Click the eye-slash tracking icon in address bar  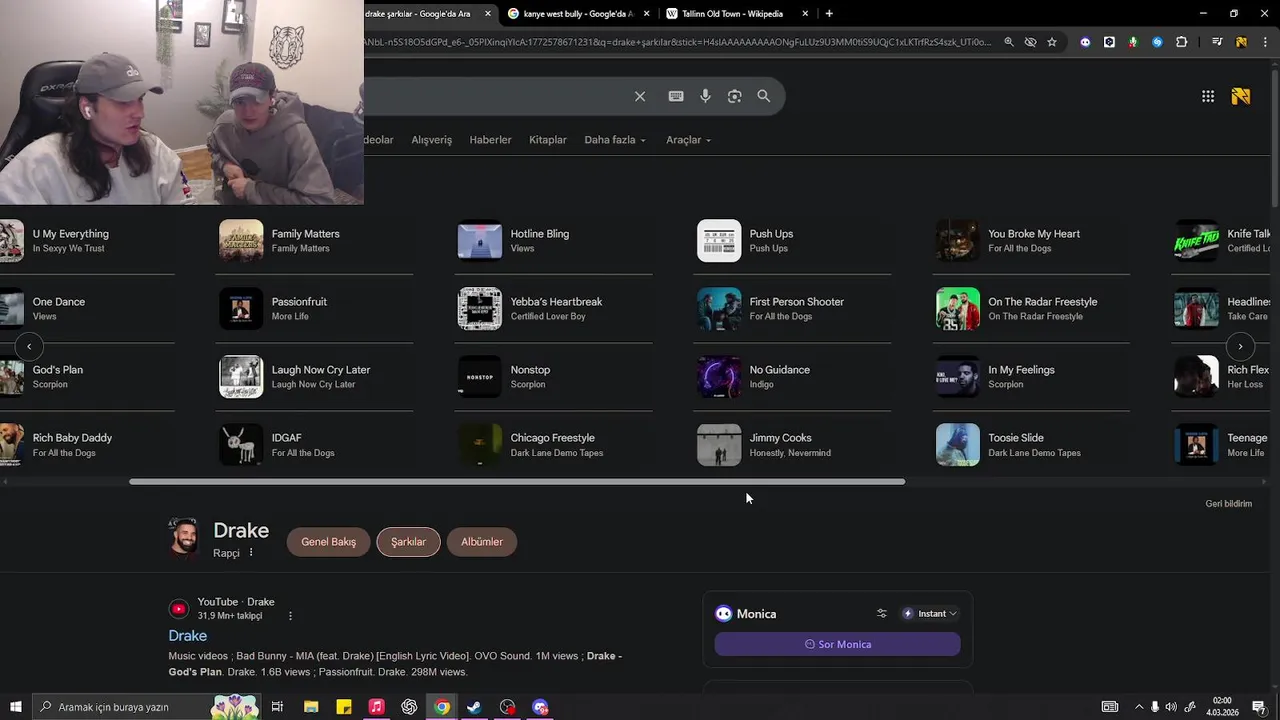point(1030,42)
